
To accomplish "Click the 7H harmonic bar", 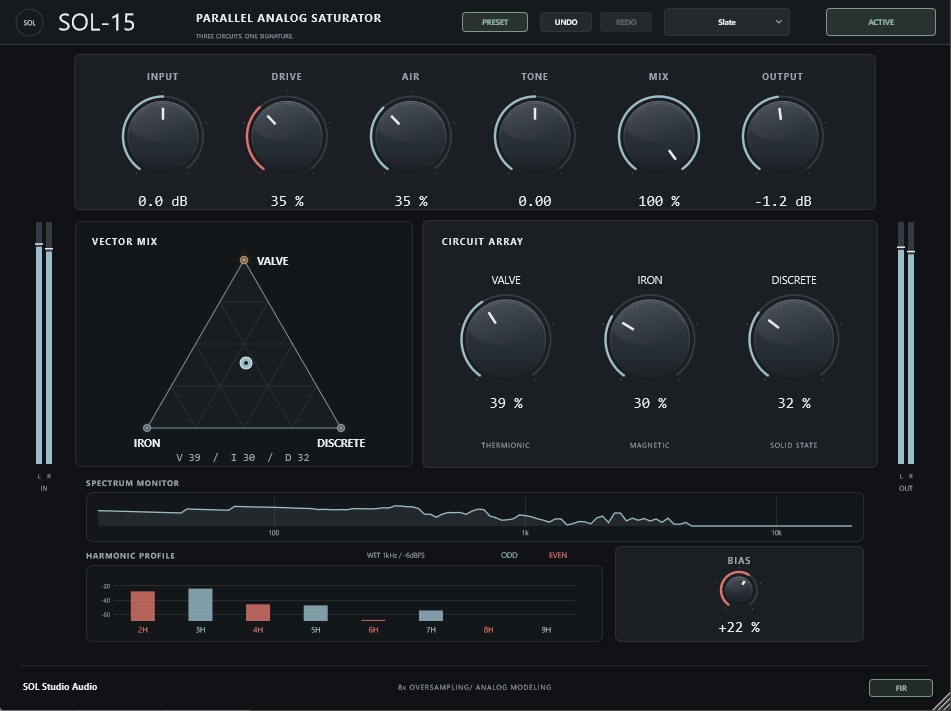I will click(x=431, y=615).
